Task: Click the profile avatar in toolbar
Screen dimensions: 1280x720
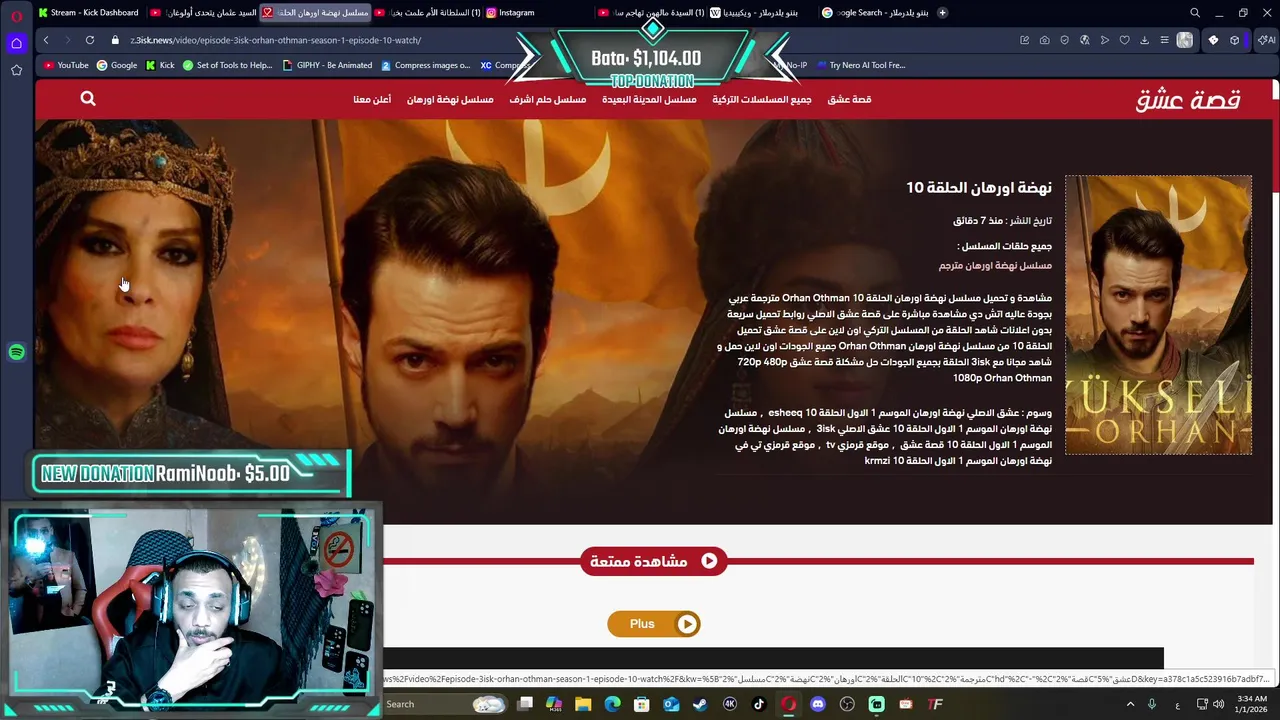Action: click(x=1185, y=40)
